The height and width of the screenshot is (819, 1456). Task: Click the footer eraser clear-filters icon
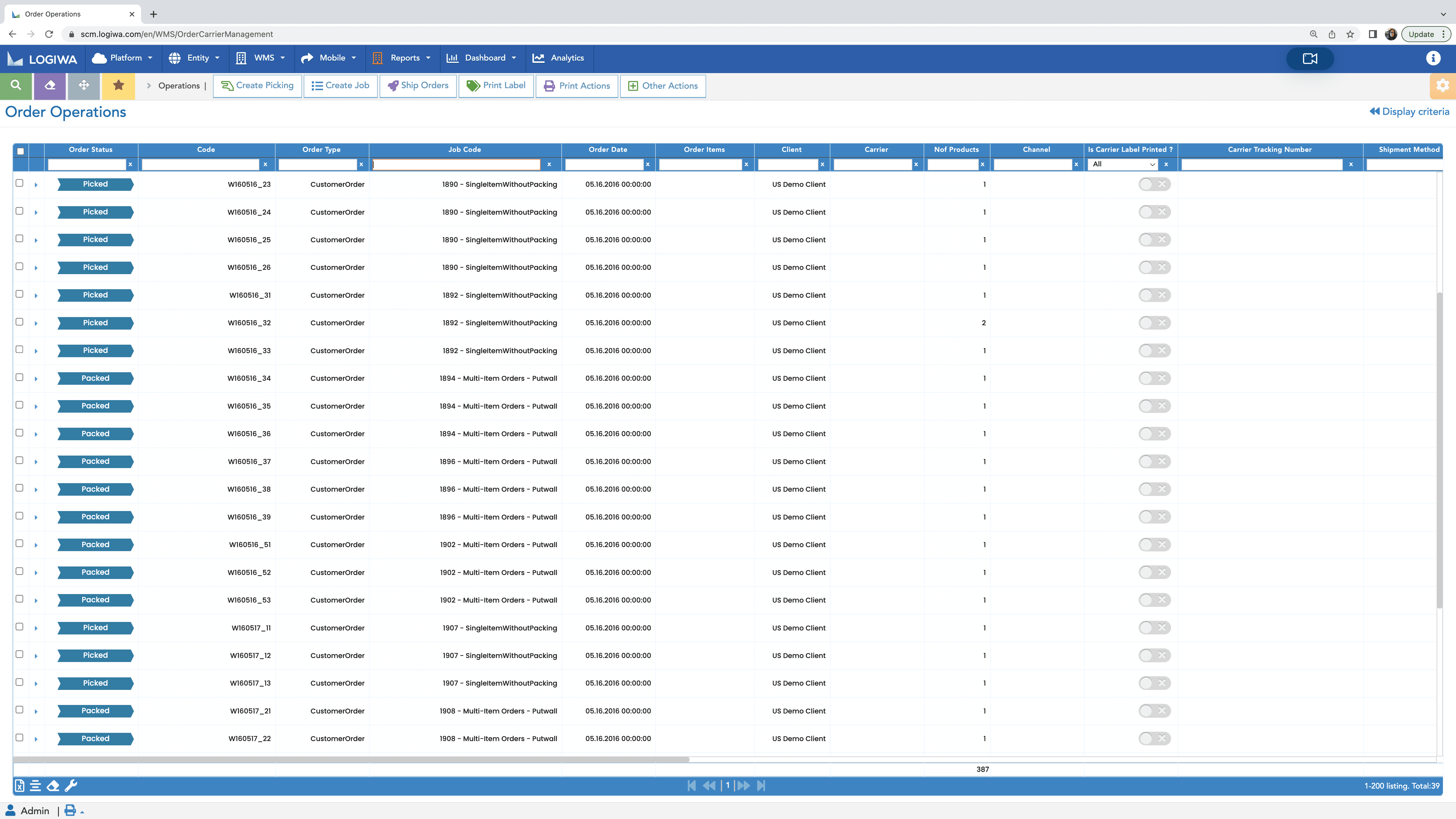pyautogui.click(x=53, y=786)
